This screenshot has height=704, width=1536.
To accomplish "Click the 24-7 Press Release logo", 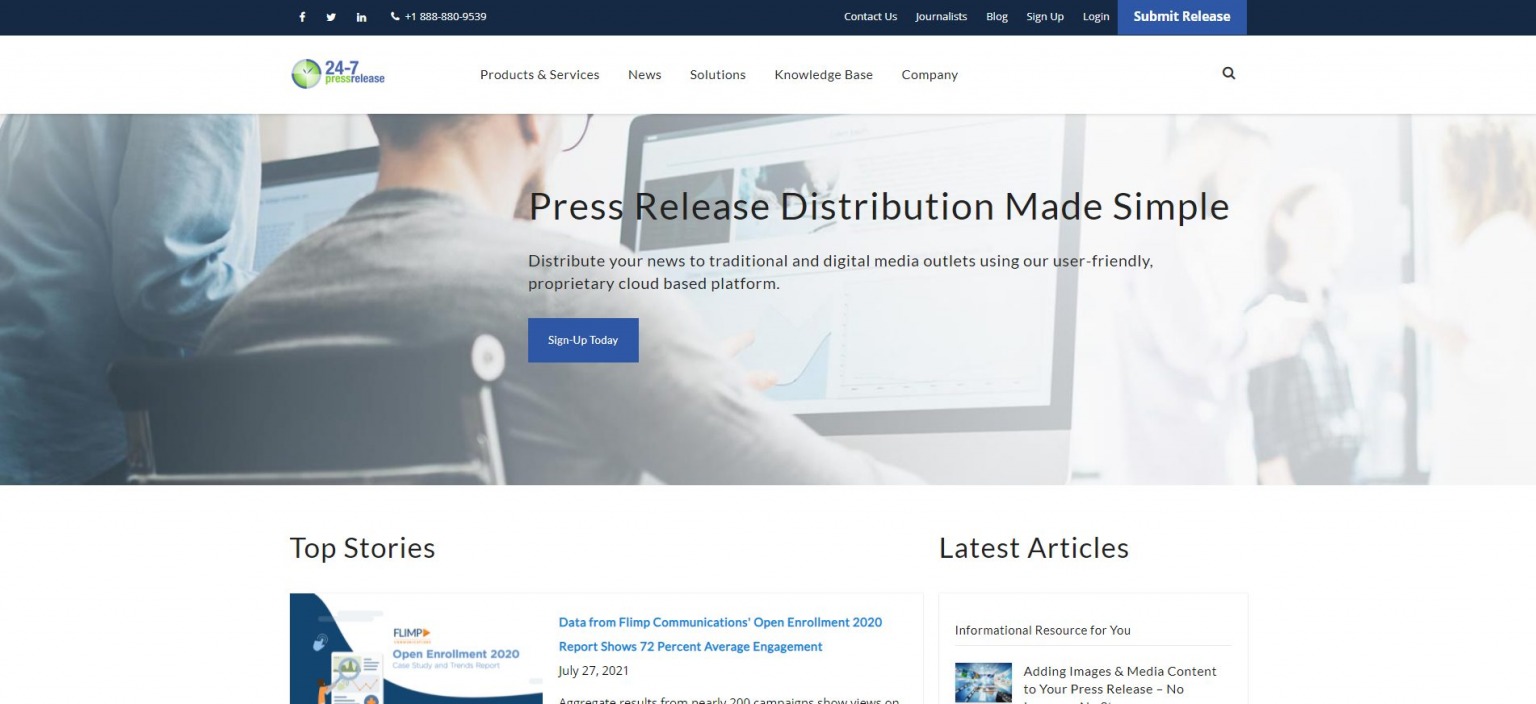I will [338, 74].
